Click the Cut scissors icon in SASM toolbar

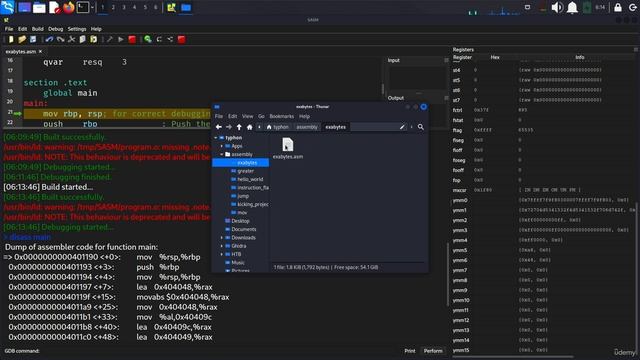tap(71, 39)
